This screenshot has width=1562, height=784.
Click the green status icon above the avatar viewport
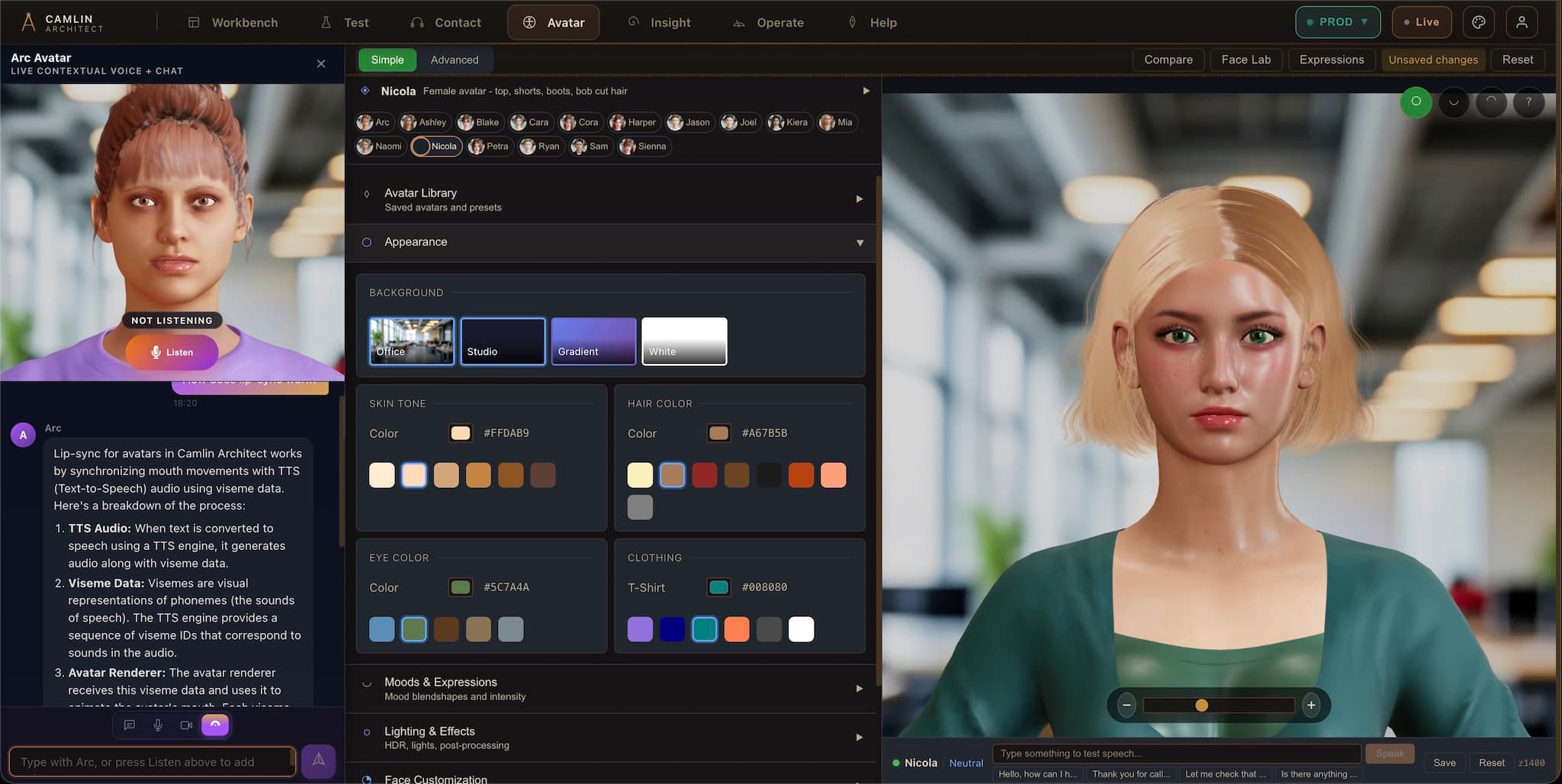click(x=1416, y=102)
